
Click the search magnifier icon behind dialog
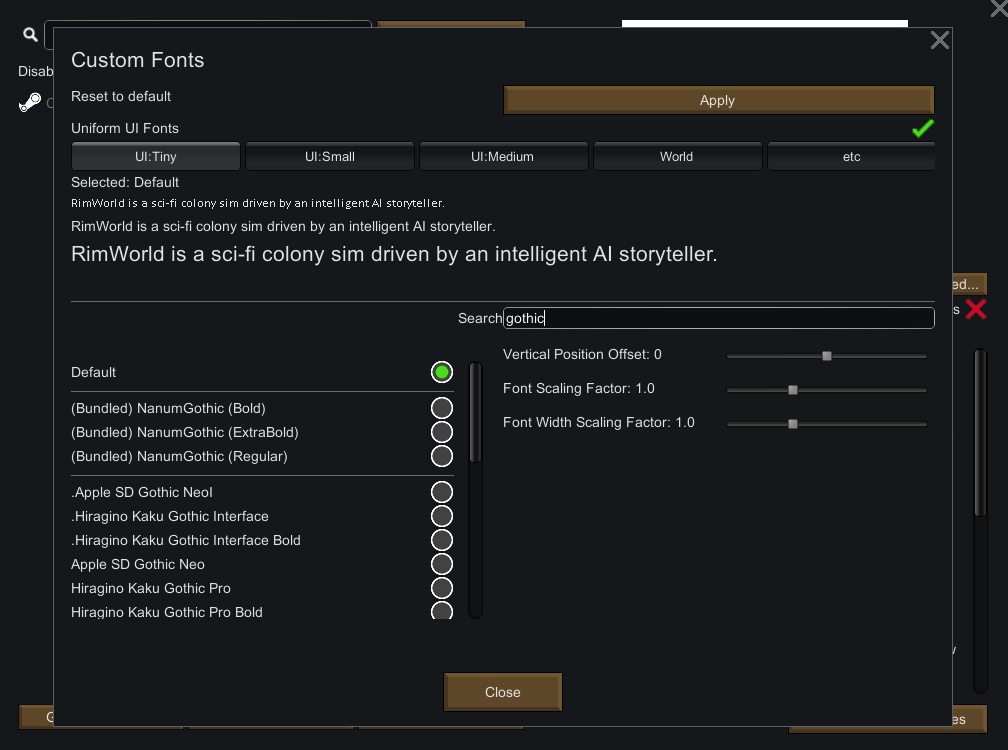click(30, 35)
